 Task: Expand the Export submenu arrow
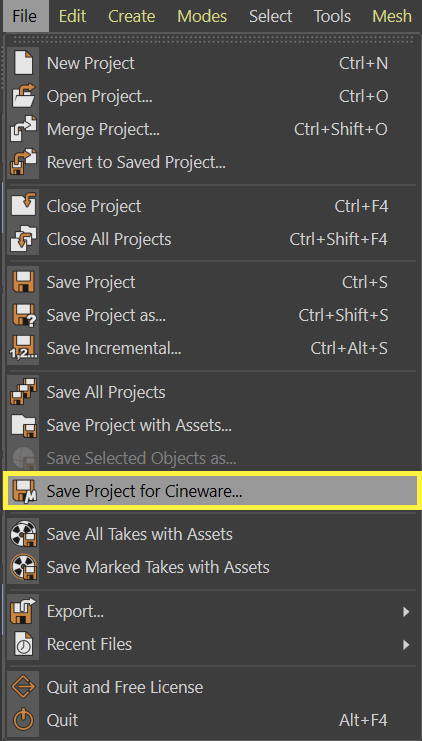point(405,612)
